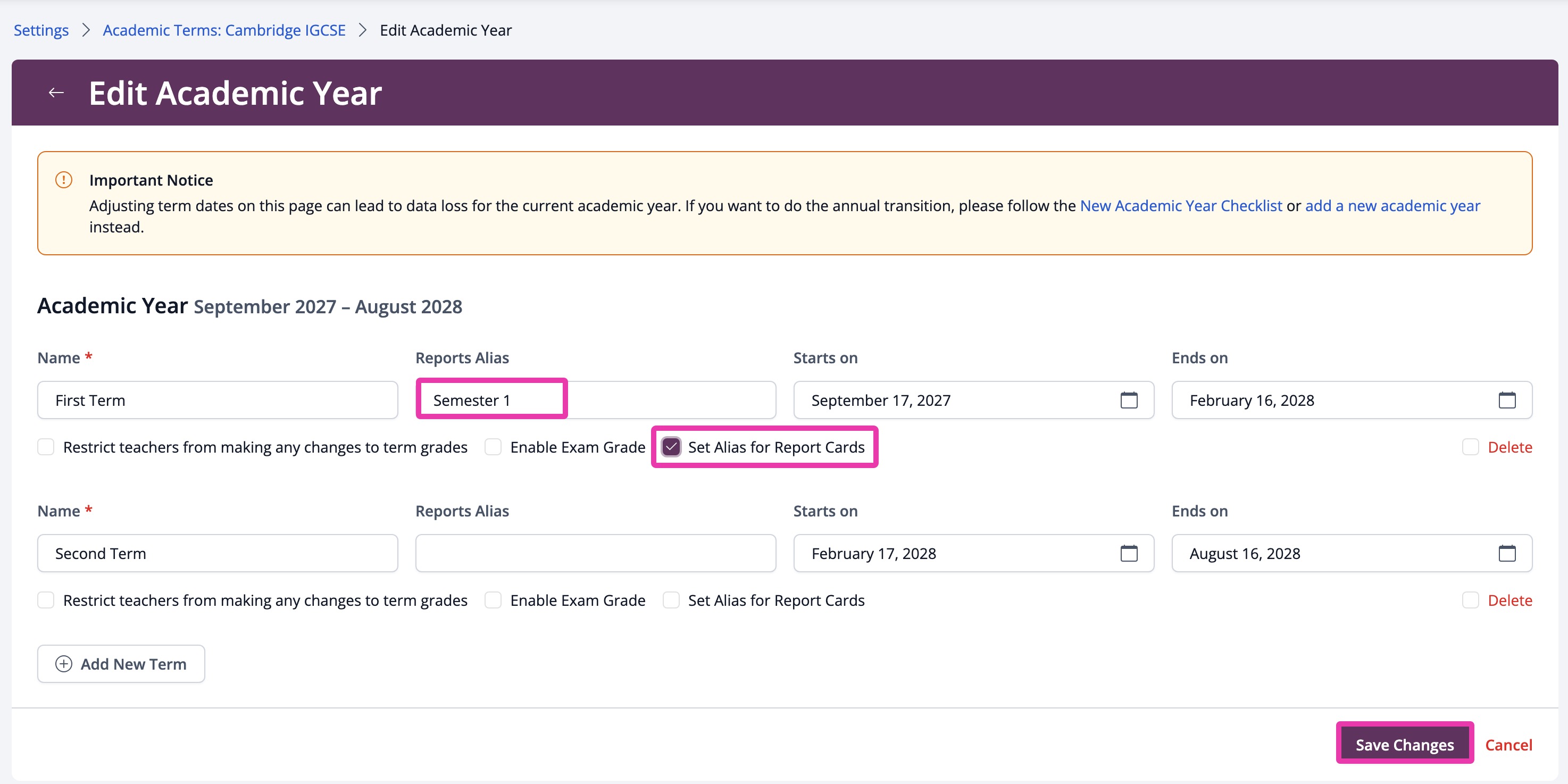Image resolution: width=1568 pixels, height=784 pixels.
Task: Check Set Alias for Report Cards on Second Term
Action: click(x=671, y=600)
